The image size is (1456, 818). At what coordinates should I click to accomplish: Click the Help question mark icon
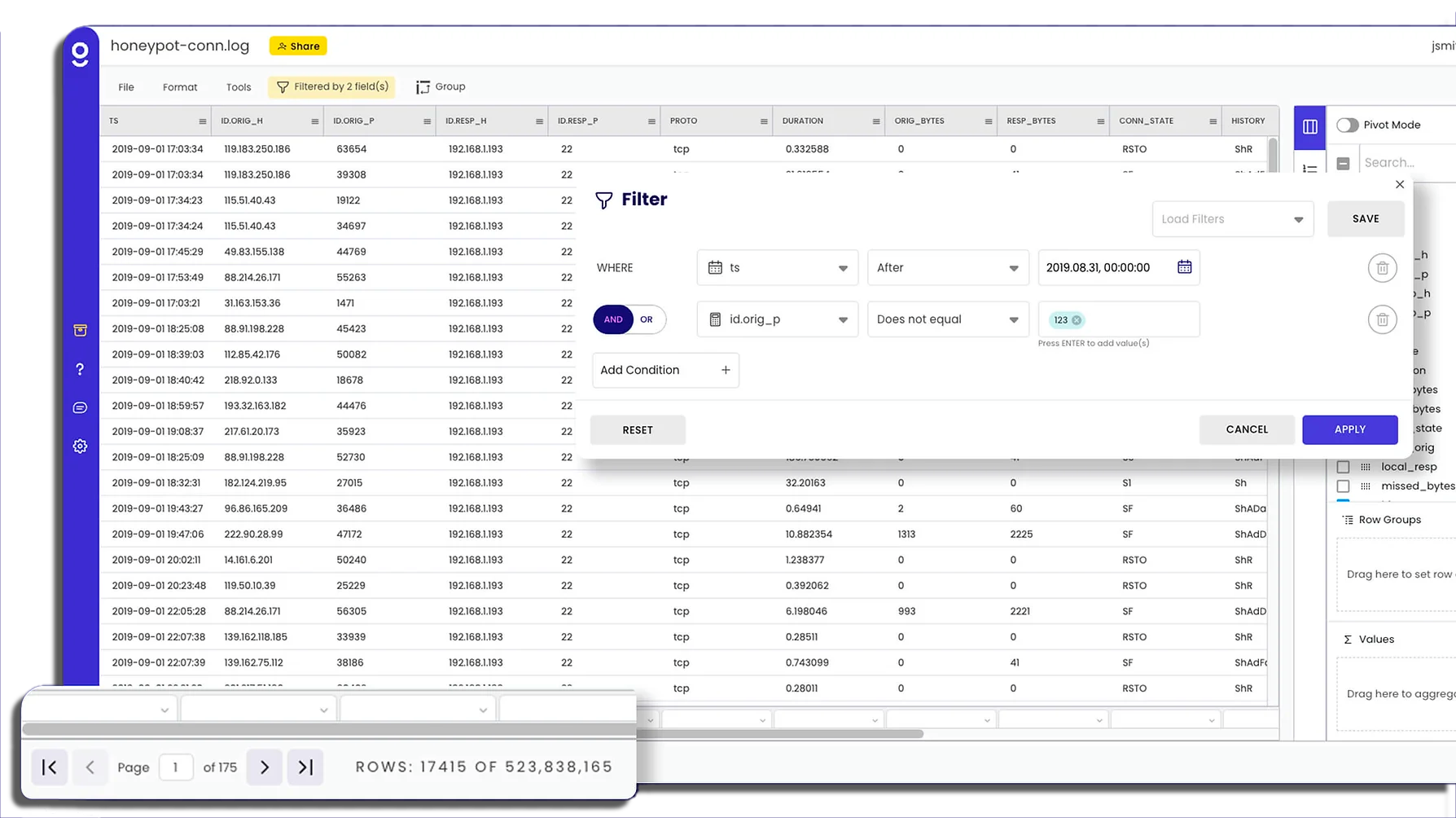pyautogui.click(x=79, y=368)
